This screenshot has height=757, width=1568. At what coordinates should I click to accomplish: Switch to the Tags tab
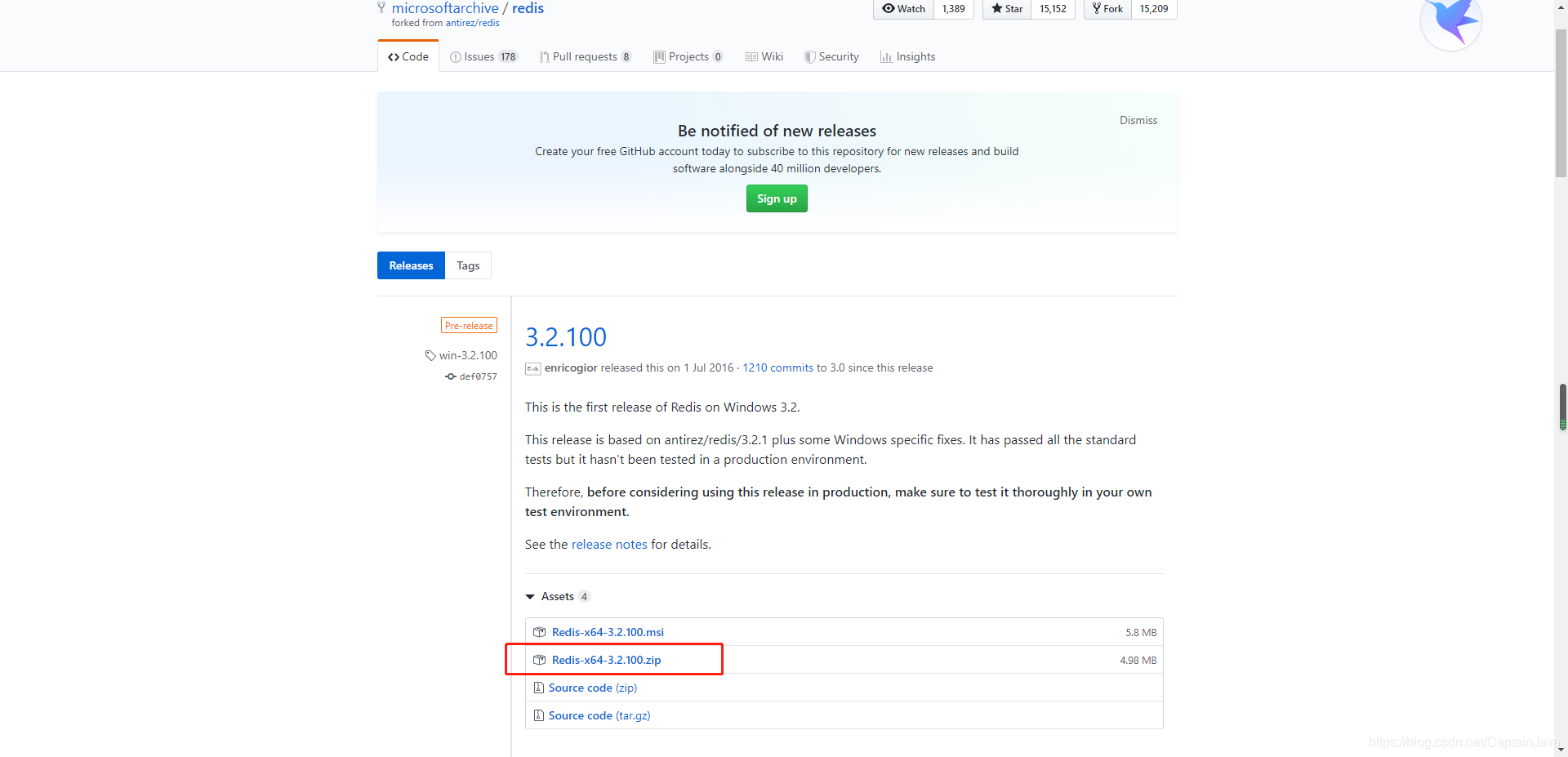[x=468, y=265]
